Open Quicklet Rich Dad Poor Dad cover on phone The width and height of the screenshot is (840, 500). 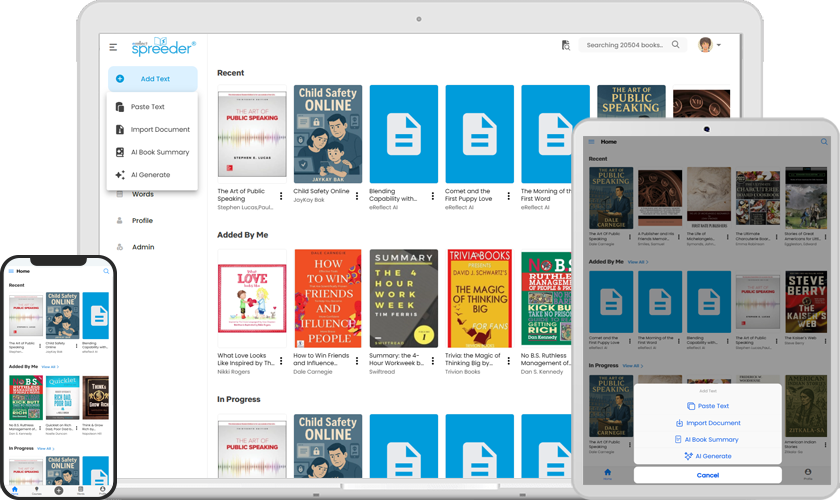[63, 398]
